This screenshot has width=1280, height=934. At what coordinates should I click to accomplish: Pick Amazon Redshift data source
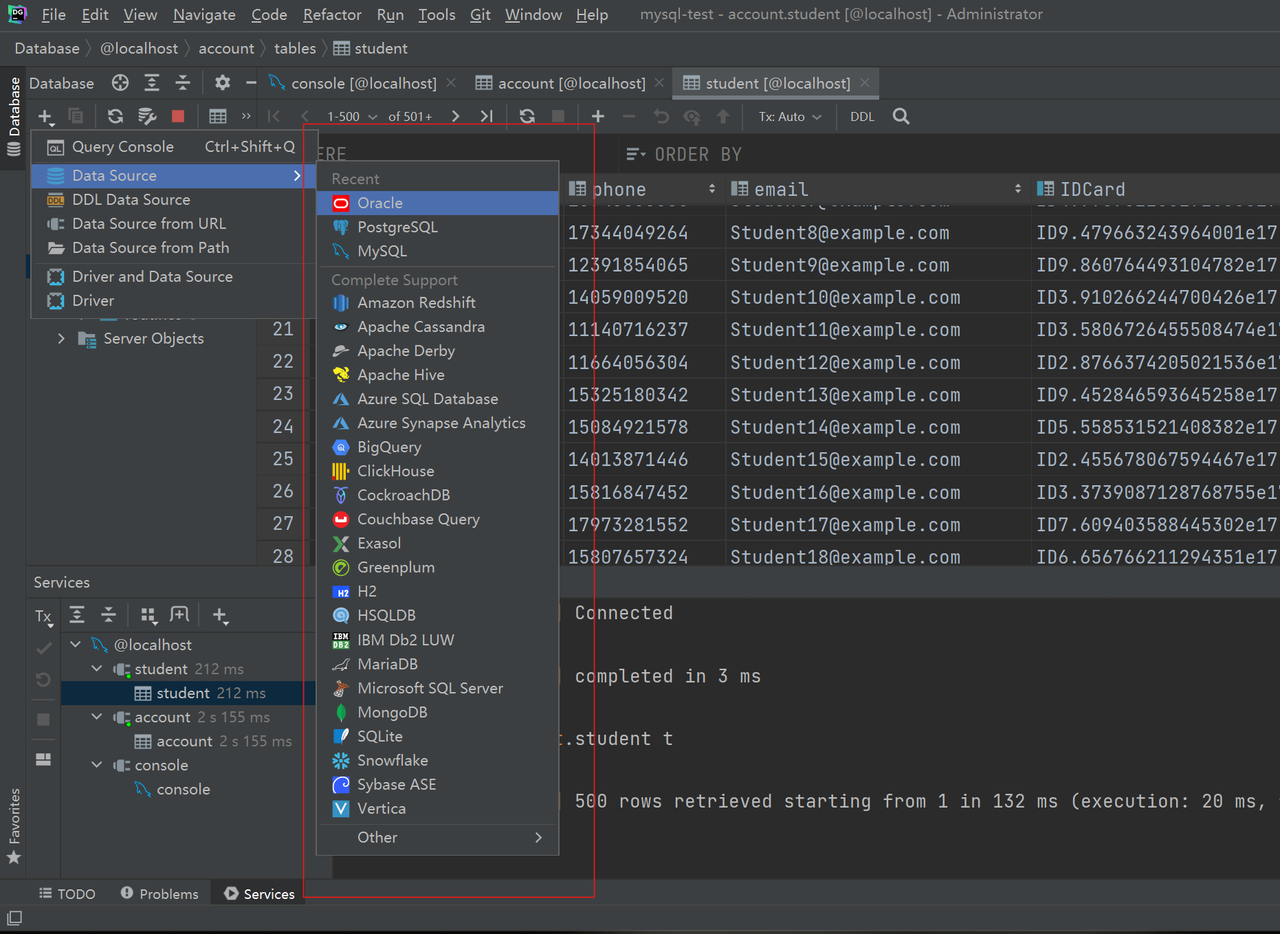click(438, 302)
